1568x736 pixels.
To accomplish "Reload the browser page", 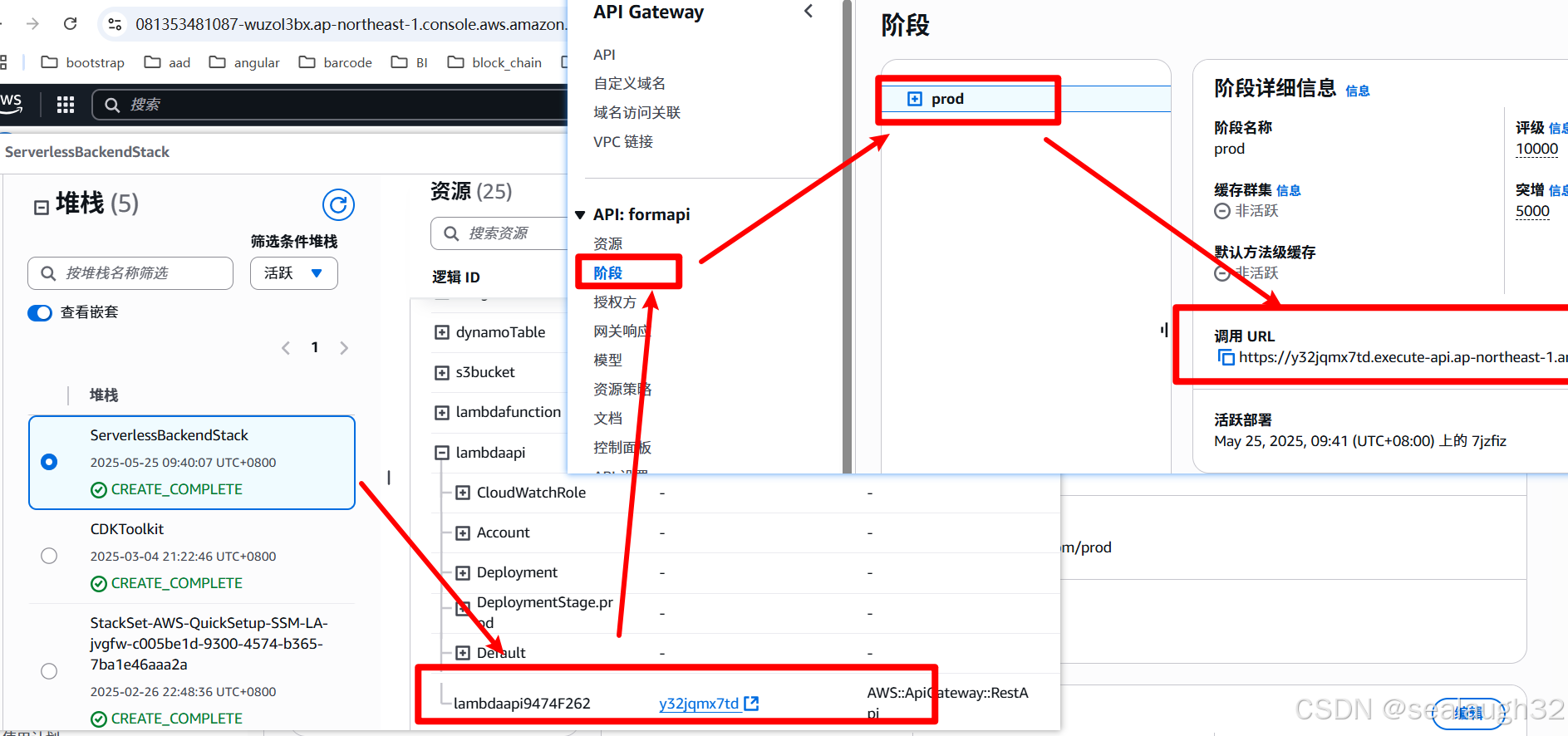I will tap(71, 24).
